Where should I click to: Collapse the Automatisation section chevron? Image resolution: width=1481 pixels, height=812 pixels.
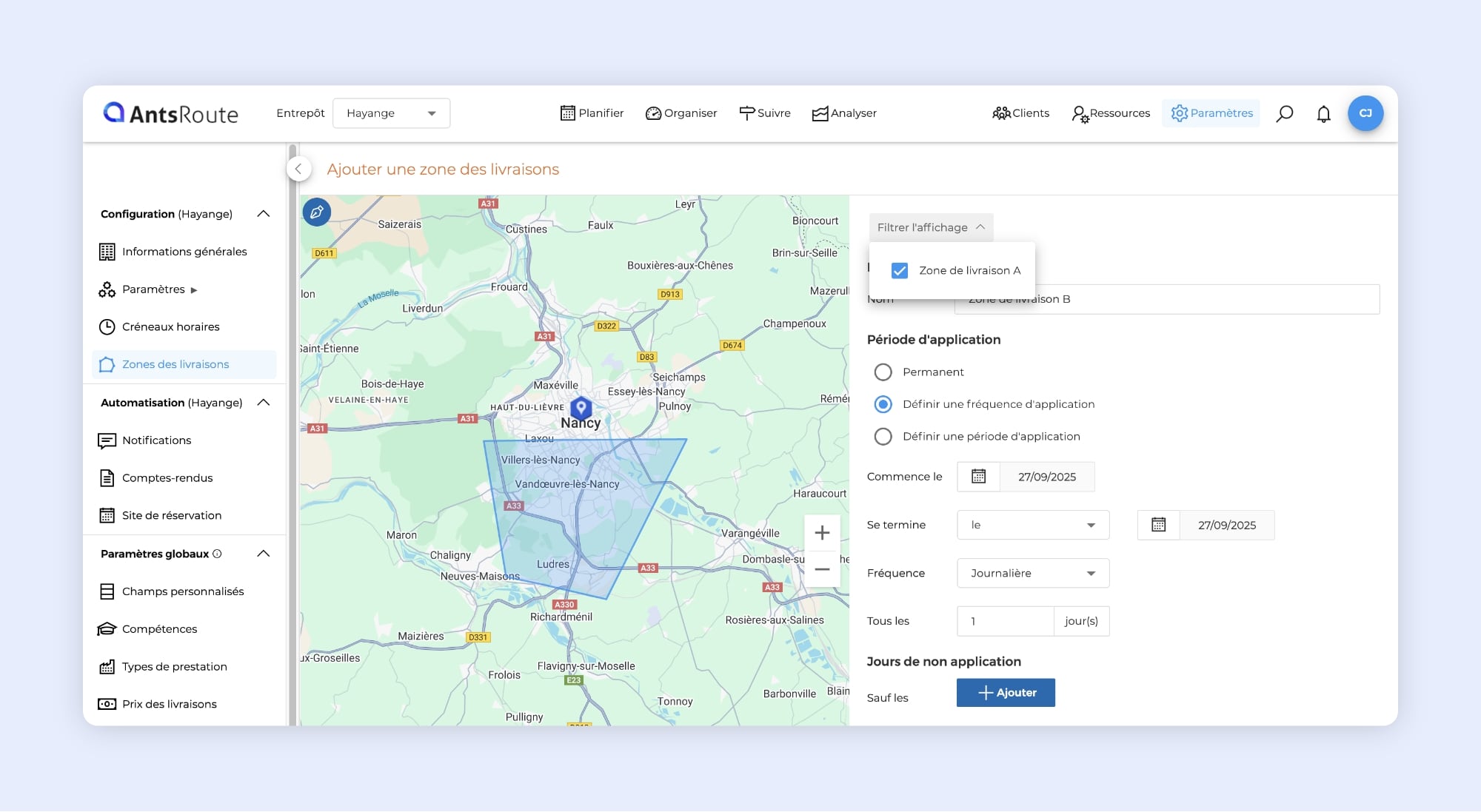tap(263, 403)
